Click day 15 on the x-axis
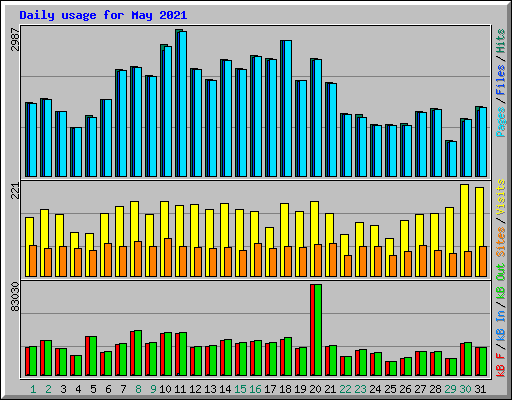Screen dimensions: 512x400 (x=240, y=389)
